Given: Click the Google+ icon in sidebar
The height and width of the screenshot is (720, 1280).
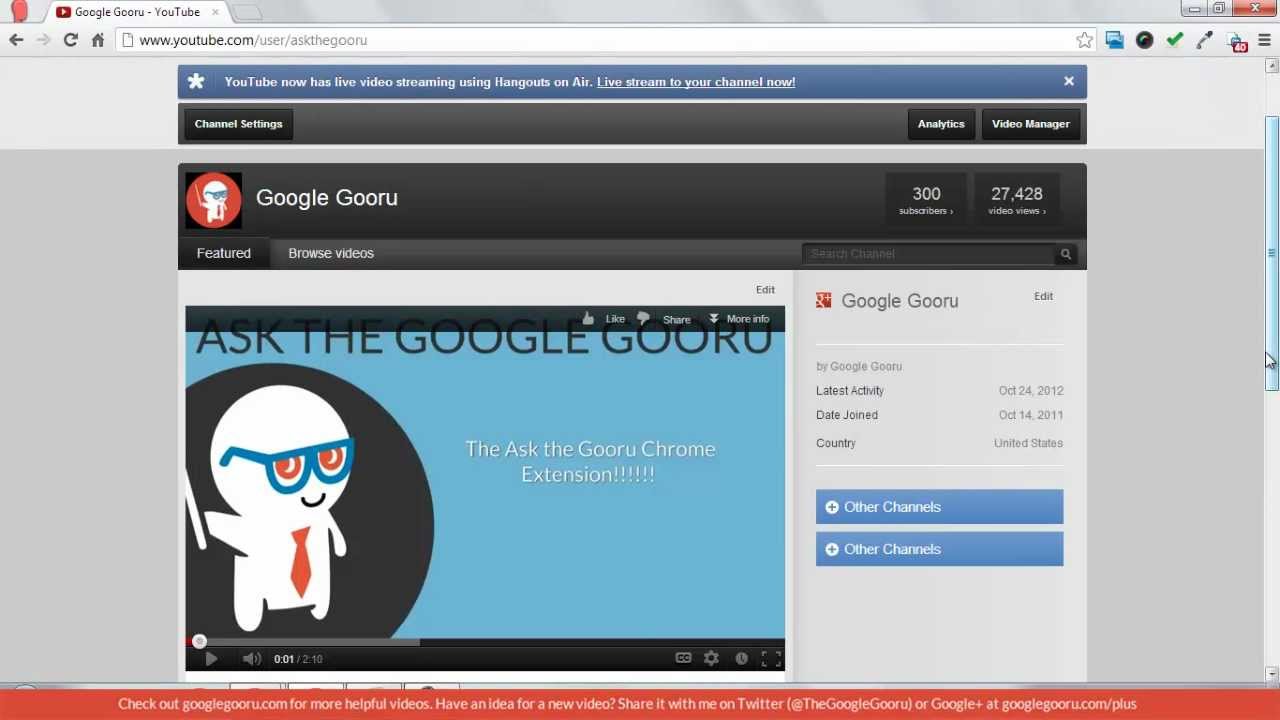Looking at the screenshot, I should tap(824, 300).
